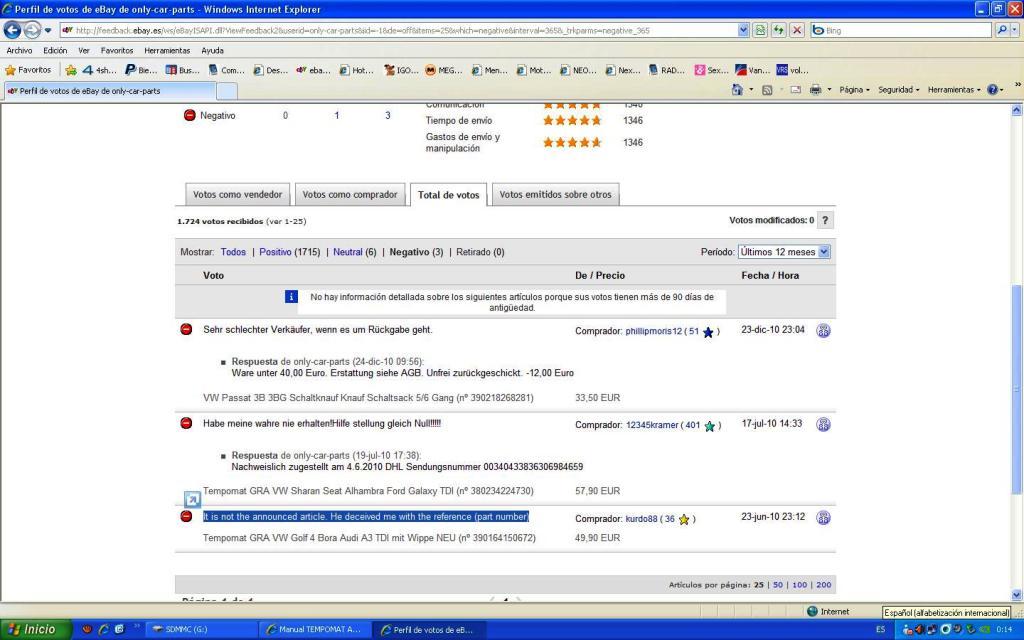Image resolution: width=1024 pixels, height=640 pixels.
Task: Click the Home page icon
Action: 737,89
